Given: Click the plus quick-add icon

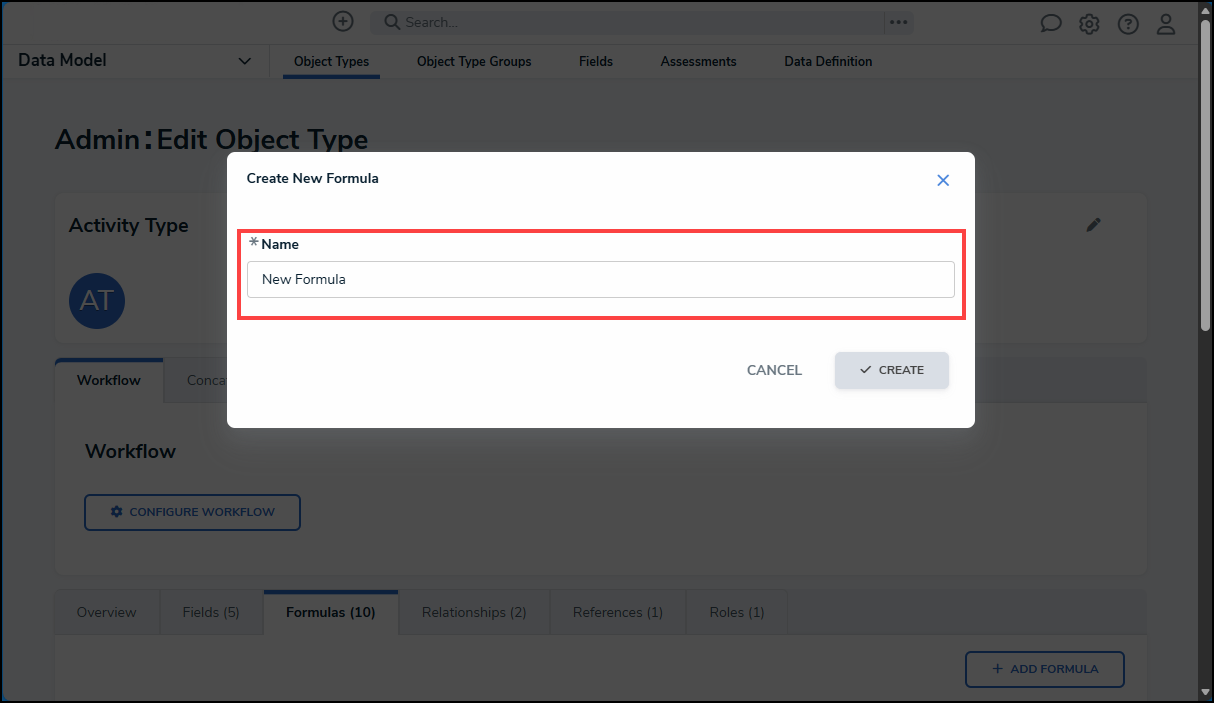Looking at the screenshot, I should (343, 21).
